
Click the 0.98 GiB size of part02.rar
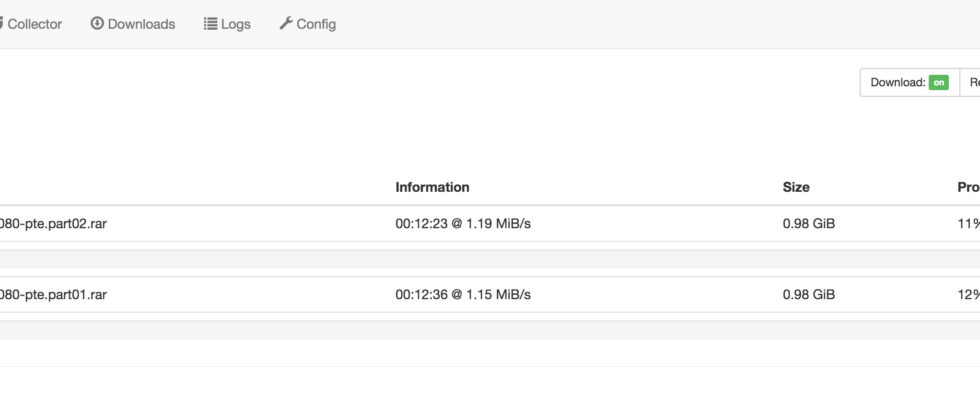[x=808, y=224]
